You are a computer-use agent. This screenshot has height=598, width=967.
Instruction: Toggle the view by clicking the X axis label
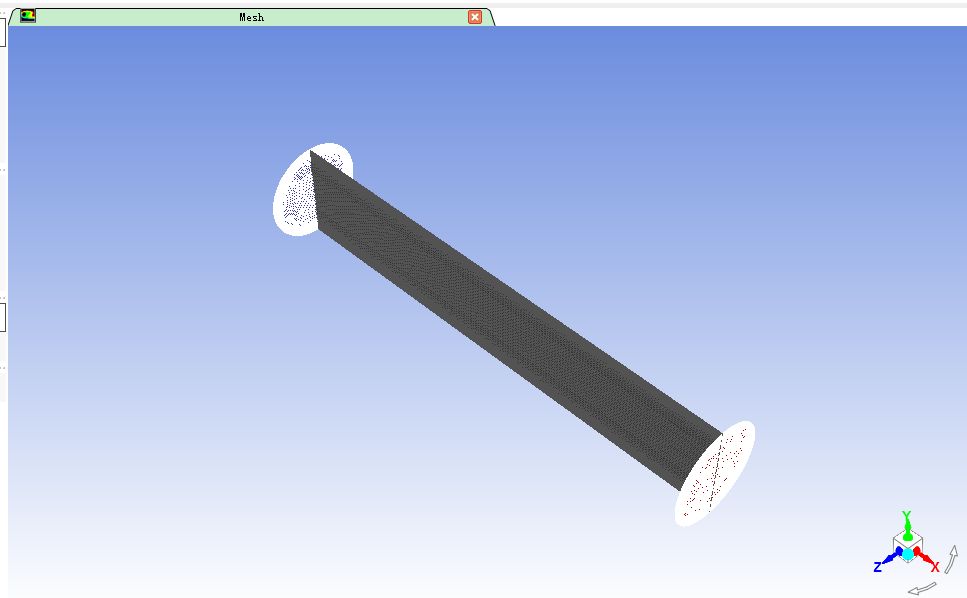(935, 566)
